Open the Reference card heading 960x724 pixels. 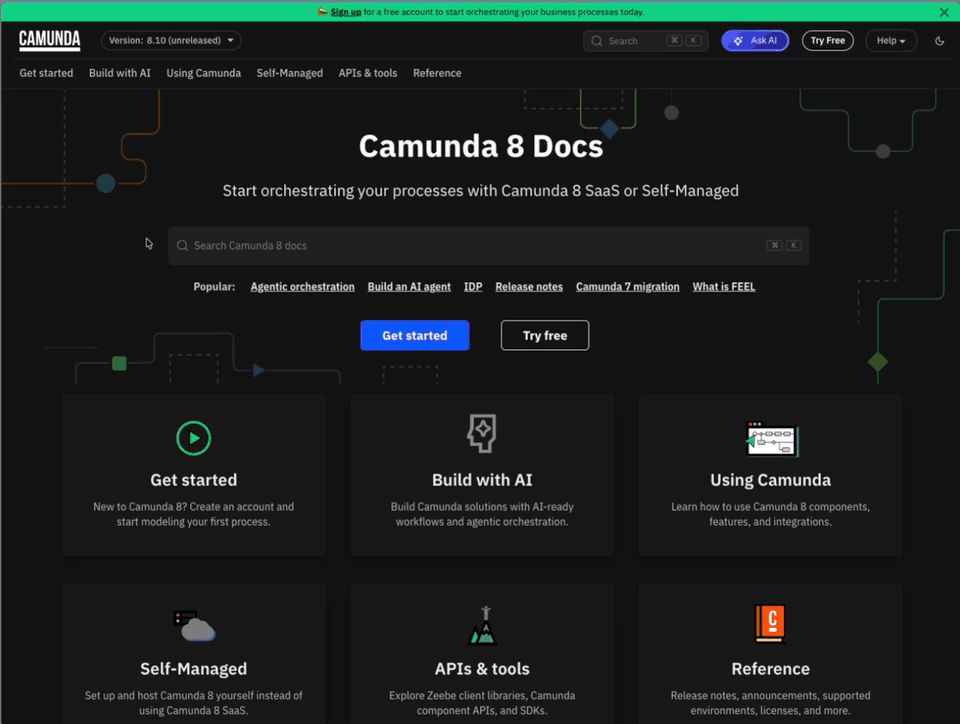tap(770, 669)
